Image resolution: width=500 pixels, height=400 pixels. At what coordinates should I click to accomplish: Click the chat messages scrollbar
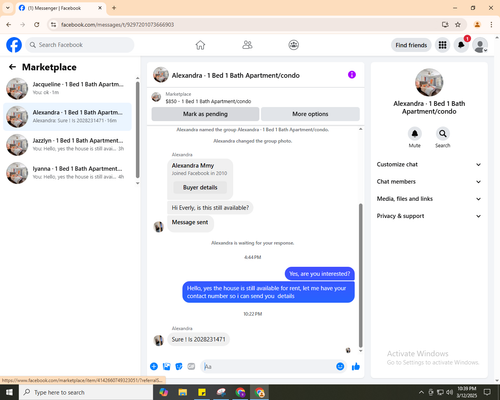click(360, 275)
